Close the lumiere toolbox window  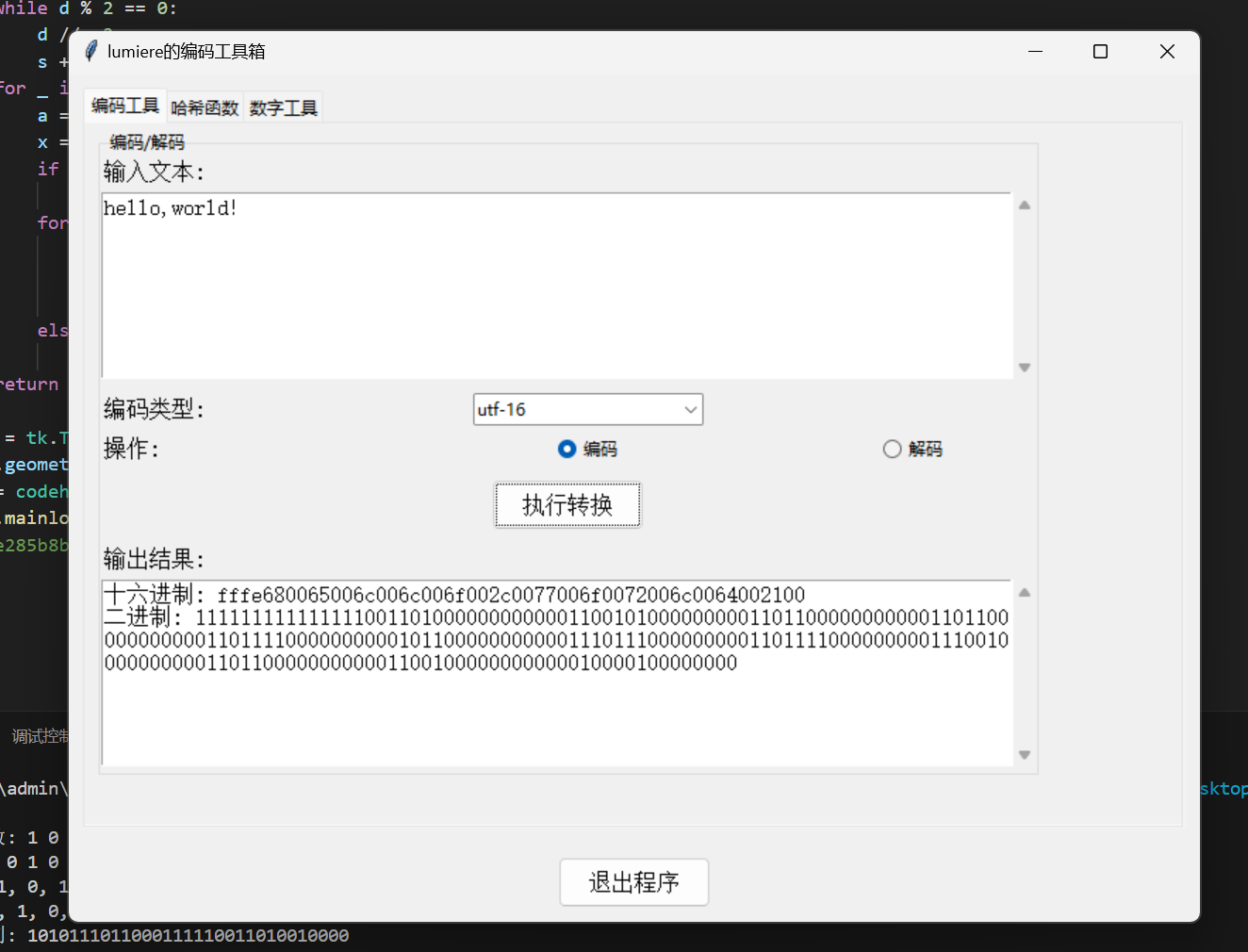tap(1167, 51)
